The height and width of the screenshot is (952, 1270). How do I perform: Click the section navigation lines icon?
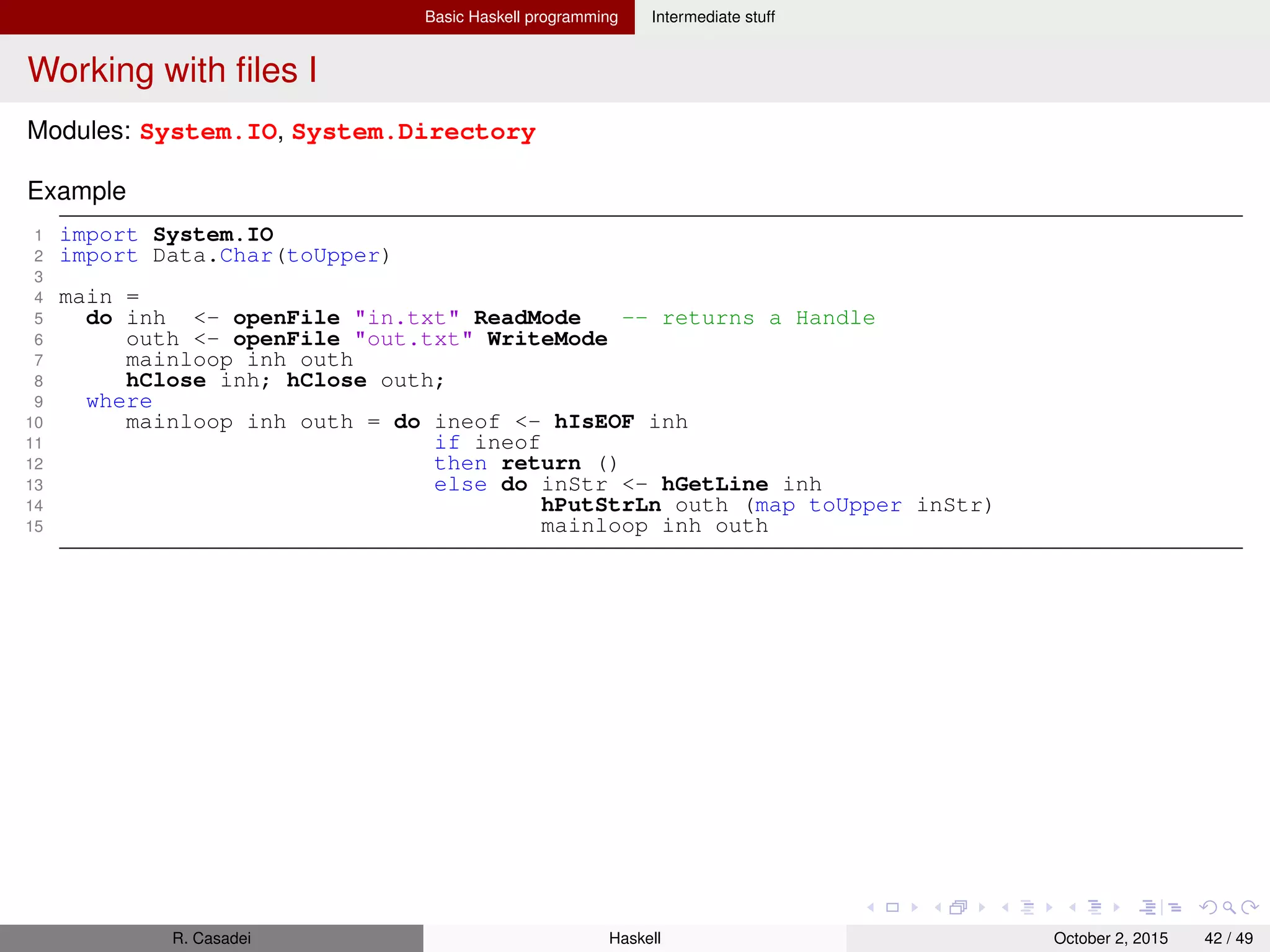[1095, 907]
